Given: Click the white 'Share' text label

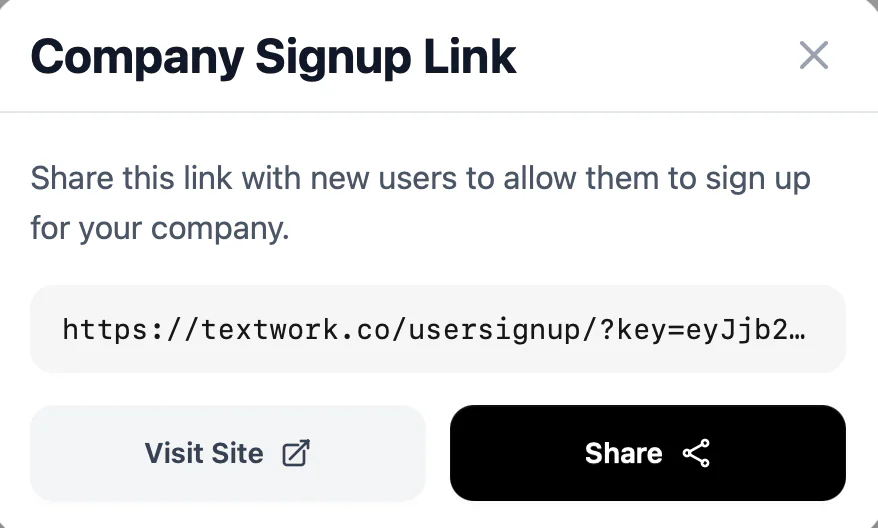Looking at the screenshot, I should (623, 453).
